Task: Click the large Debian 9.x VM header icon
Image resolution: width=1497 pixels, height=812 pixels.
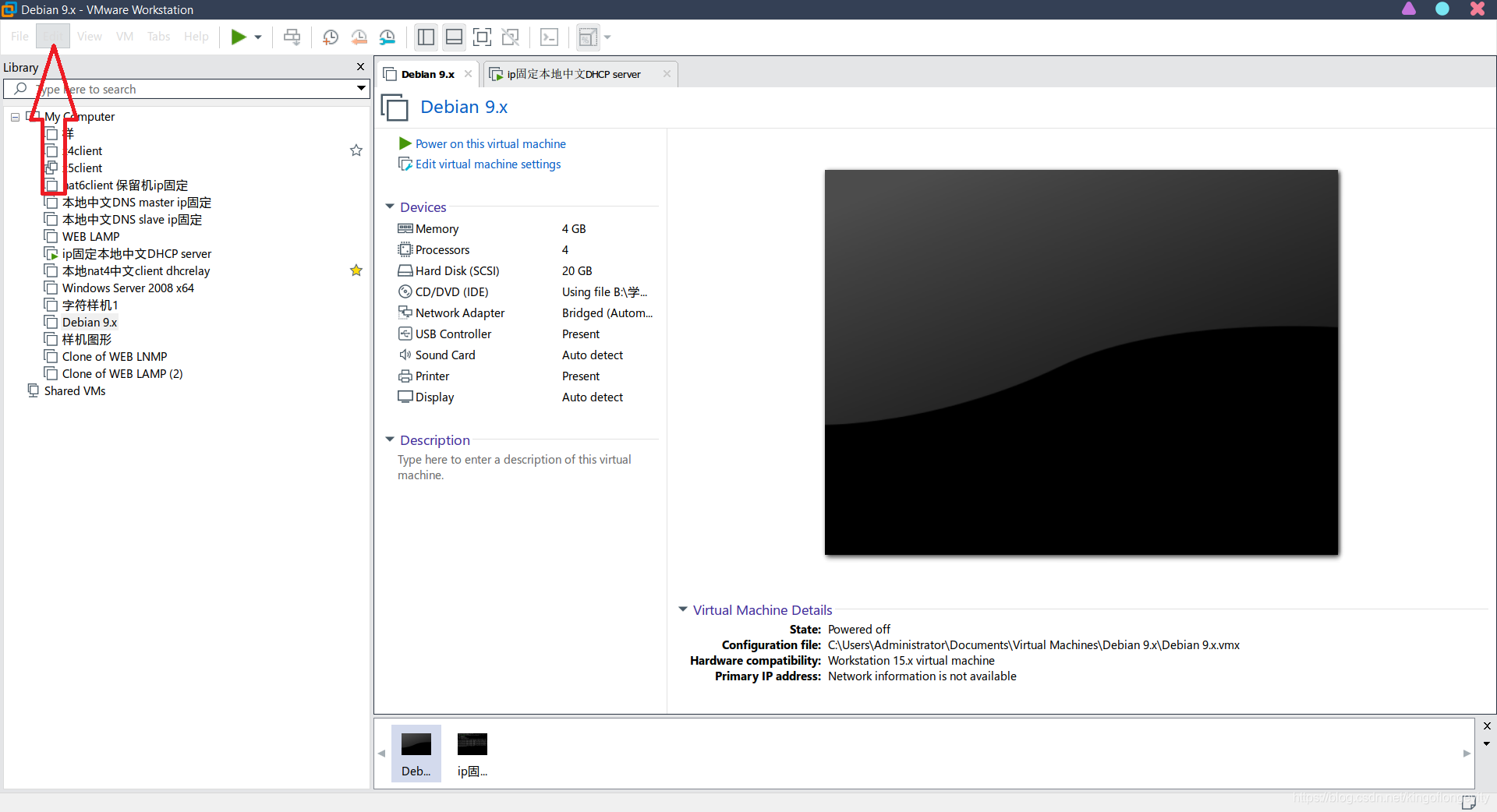Action: (x=395, y=107)
